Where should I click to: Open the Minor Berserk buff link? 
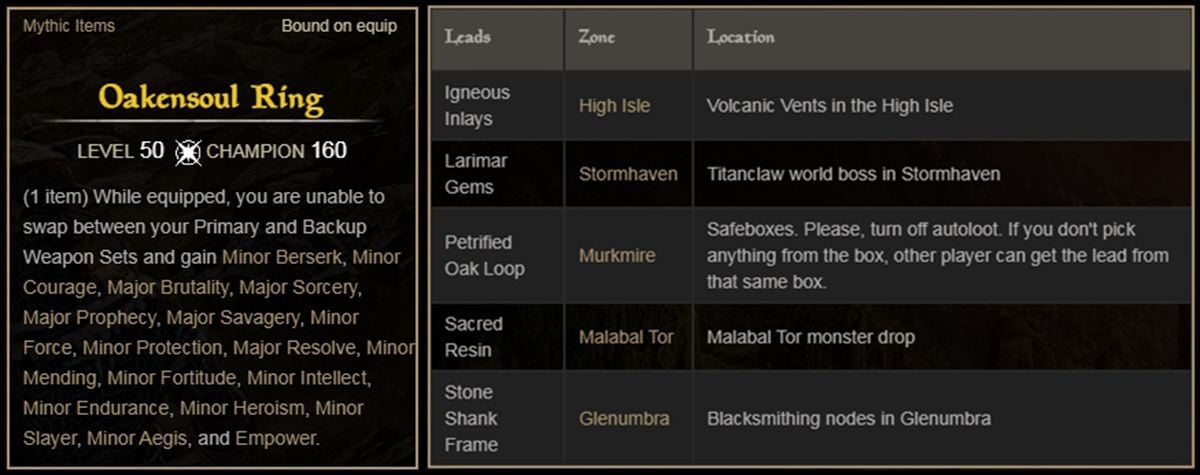click(282, 257)
